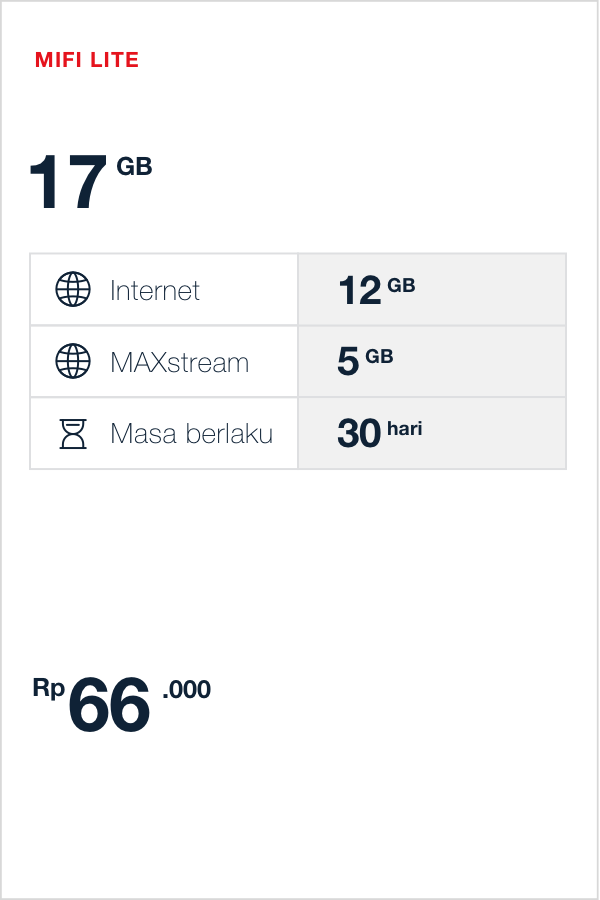Click the globe icon beside Internet
This screenshot has width=600, height=900.
click(73, 290)
